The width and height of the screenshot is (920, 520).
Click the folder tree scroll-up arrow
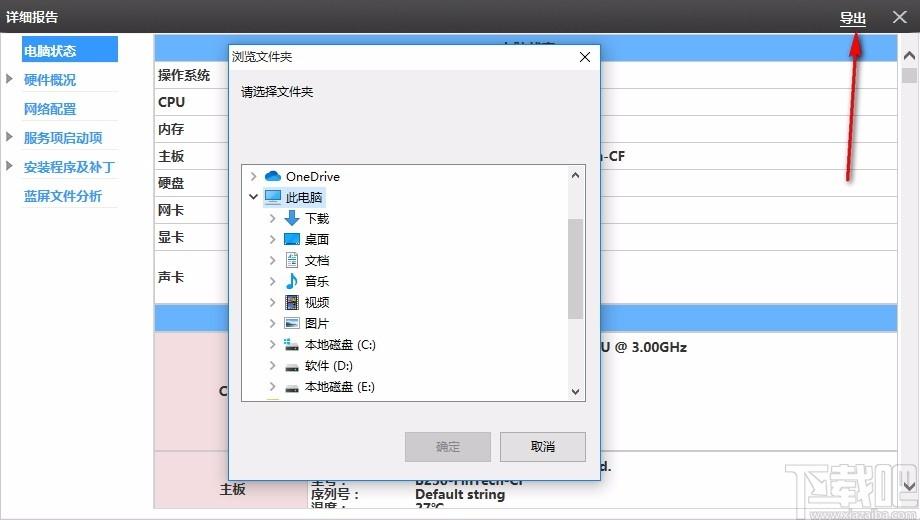576,175
